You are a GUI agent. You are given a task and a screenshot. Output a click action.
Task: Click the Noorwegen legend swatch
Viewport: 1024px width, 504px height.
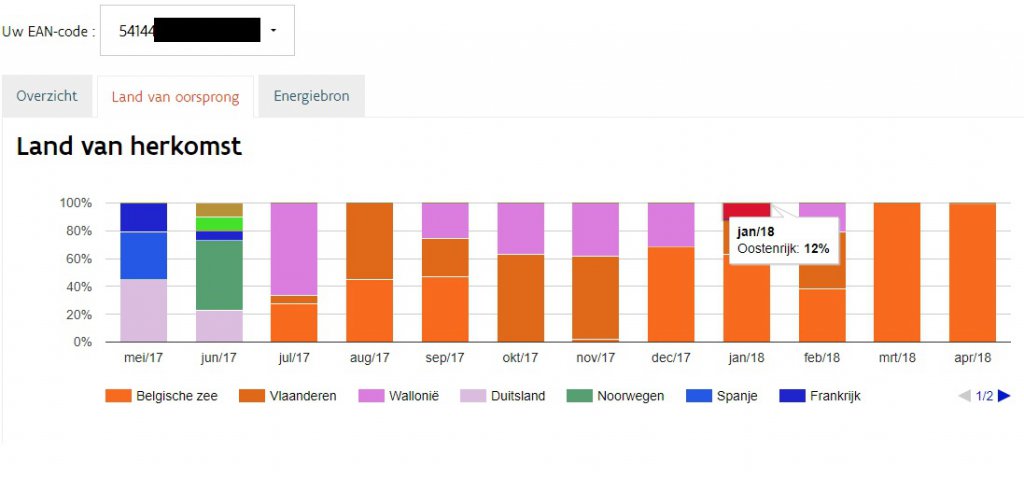pyautogui.click(x=579, y=396)
